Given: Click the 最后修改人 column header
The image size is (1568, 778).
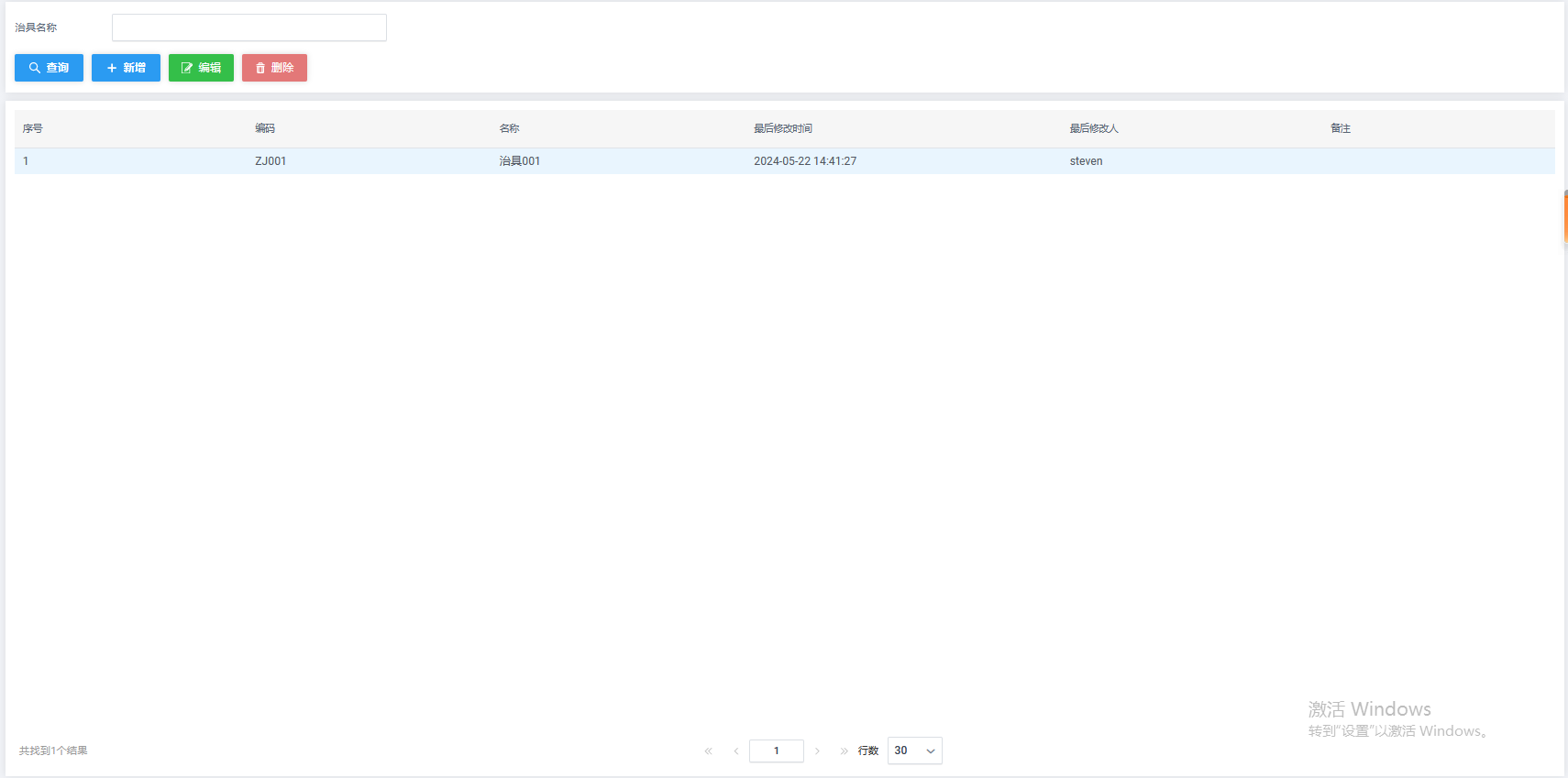Looking at the screenshot, I should pos(1094,128).
